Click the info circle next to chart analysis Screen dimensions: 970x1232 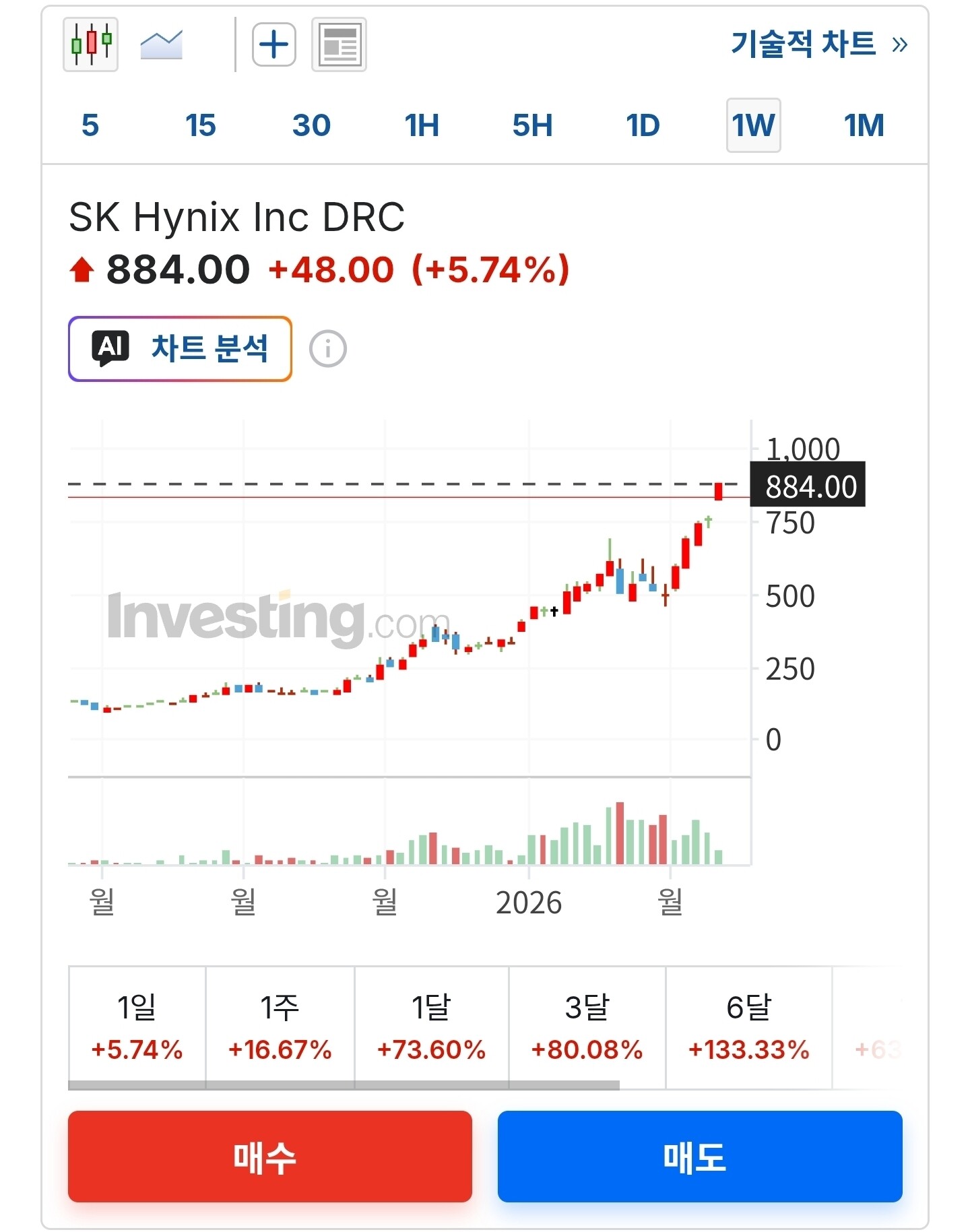(328, 349)
